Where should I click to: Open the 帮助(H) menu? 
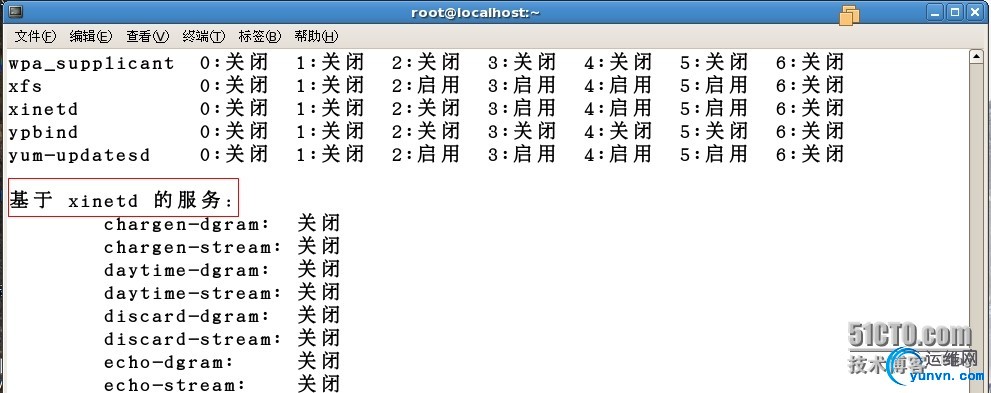[316, 37]
